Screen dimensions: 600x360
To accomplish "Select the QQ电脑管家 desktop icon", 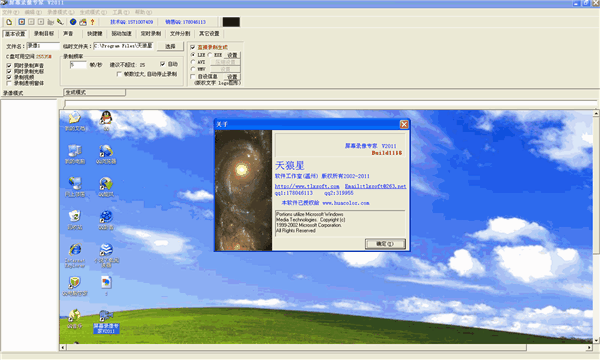I will (x=75, y=286).
